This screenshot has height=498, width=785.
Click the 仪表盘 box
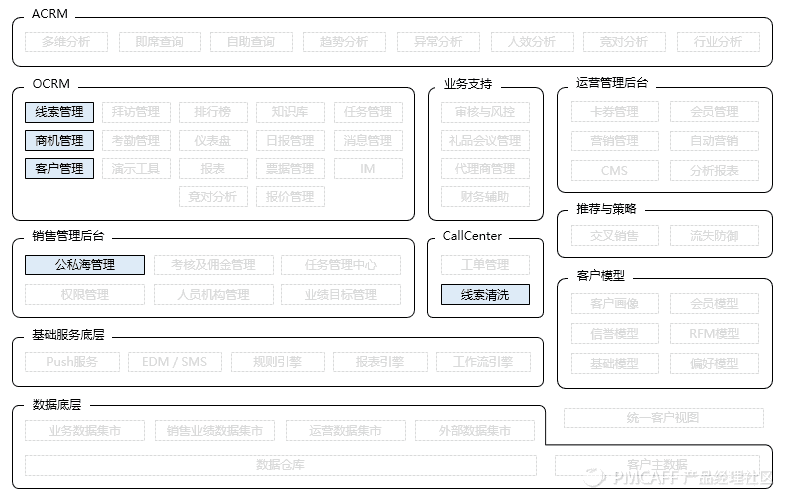[x=213, y=141]
